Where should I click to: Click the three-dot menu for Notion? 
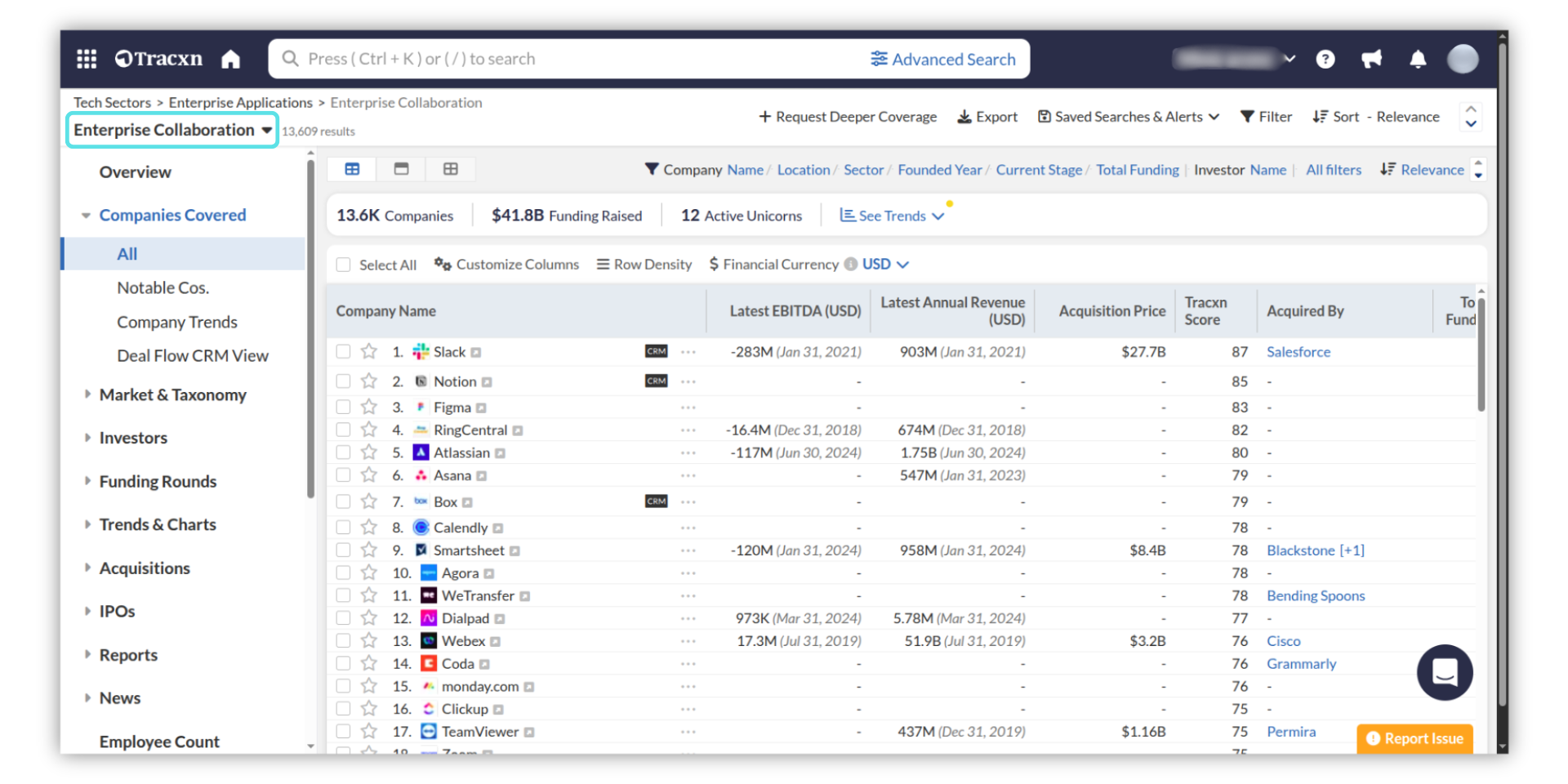[688, 381]
